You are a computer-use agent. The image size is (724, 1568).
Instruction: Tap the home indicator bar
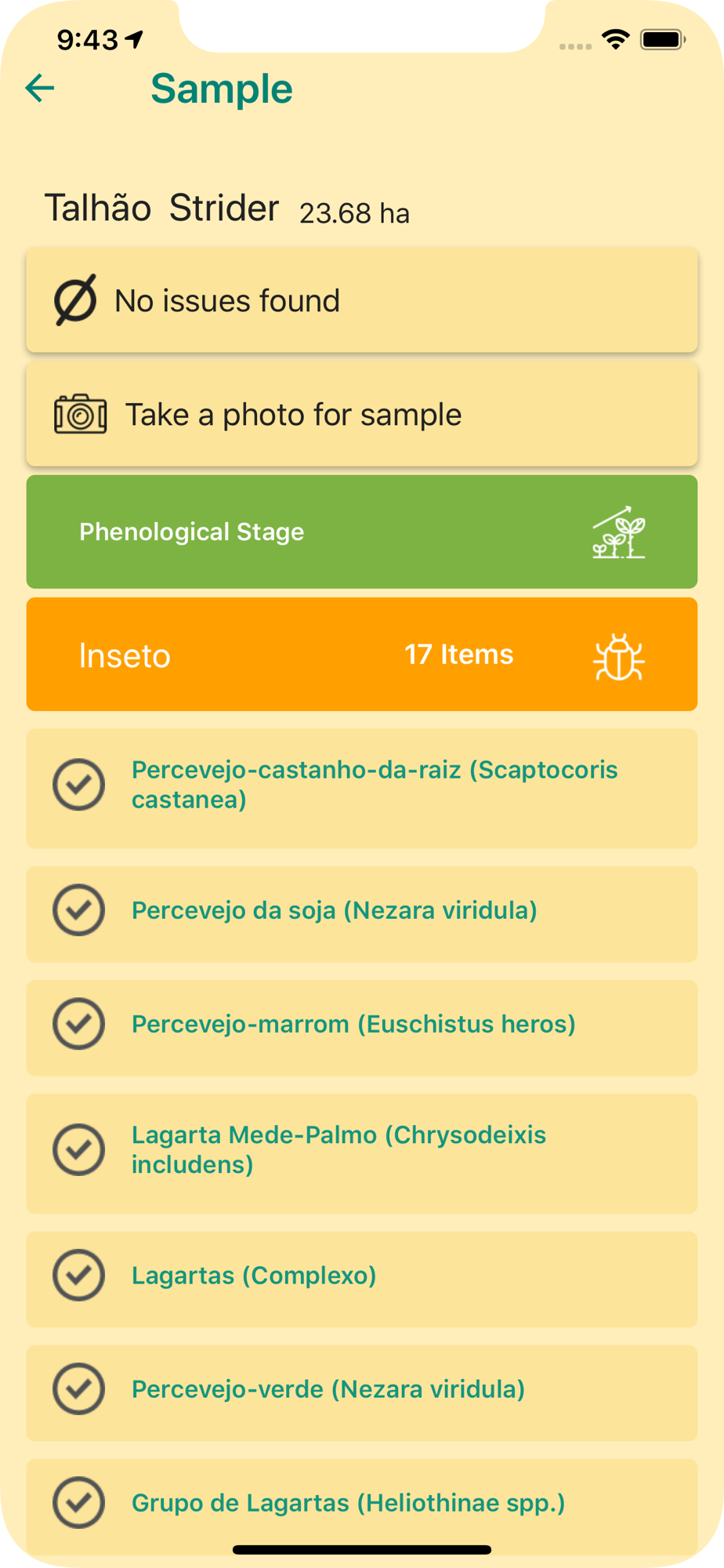362,1549
